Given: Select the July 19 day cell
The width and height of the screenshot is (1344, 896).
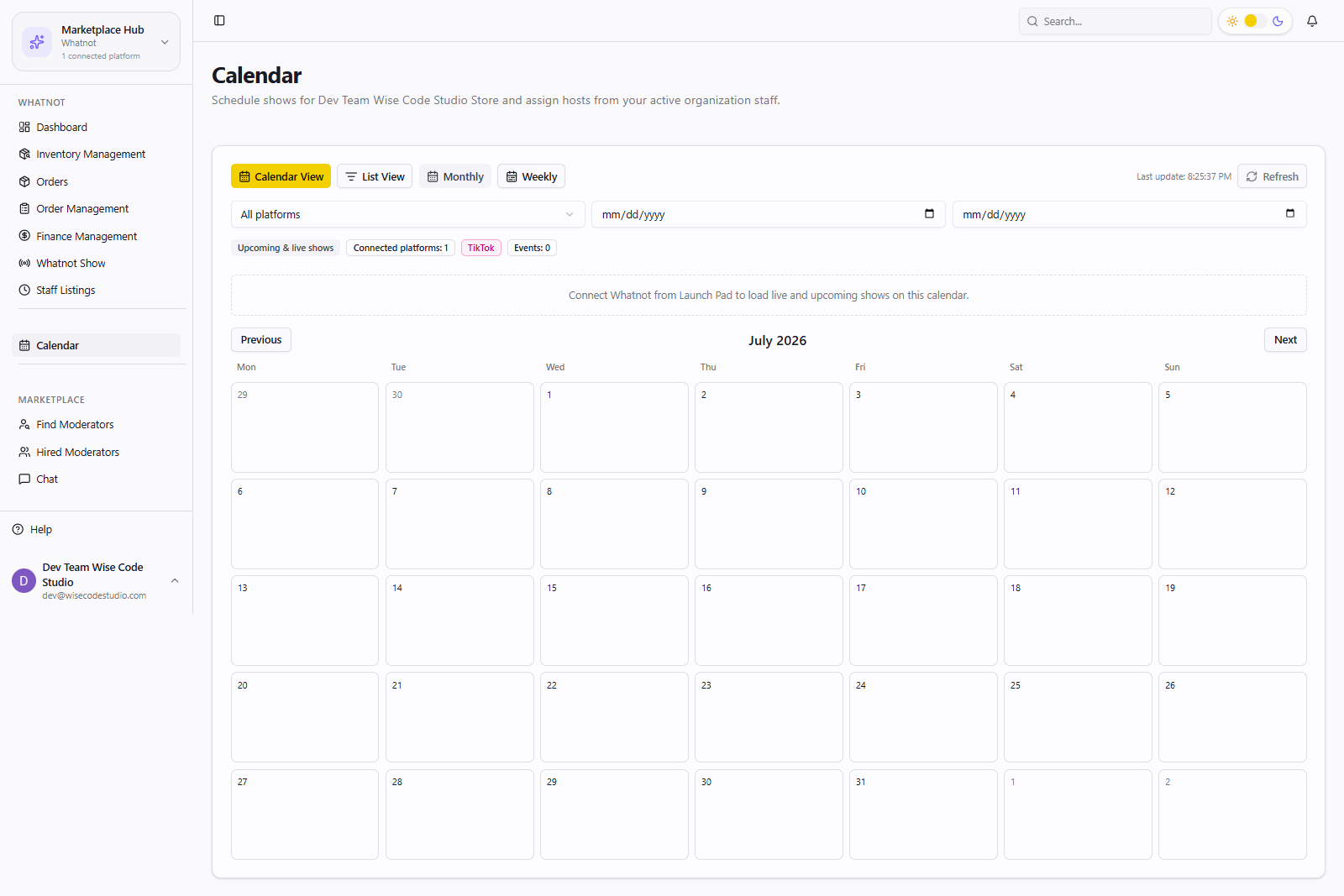Looking at the screenshot, I should click(x=1232, y=621).
